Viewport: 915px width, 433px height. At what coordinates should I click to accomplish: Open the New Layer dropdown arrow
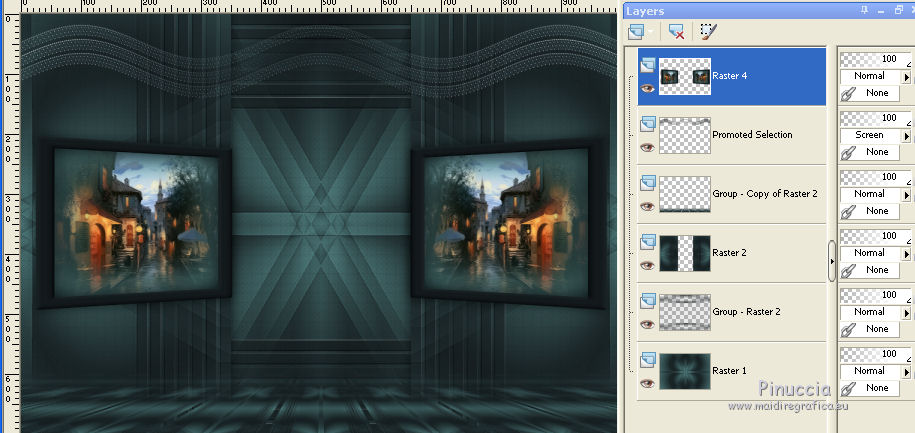651,32
